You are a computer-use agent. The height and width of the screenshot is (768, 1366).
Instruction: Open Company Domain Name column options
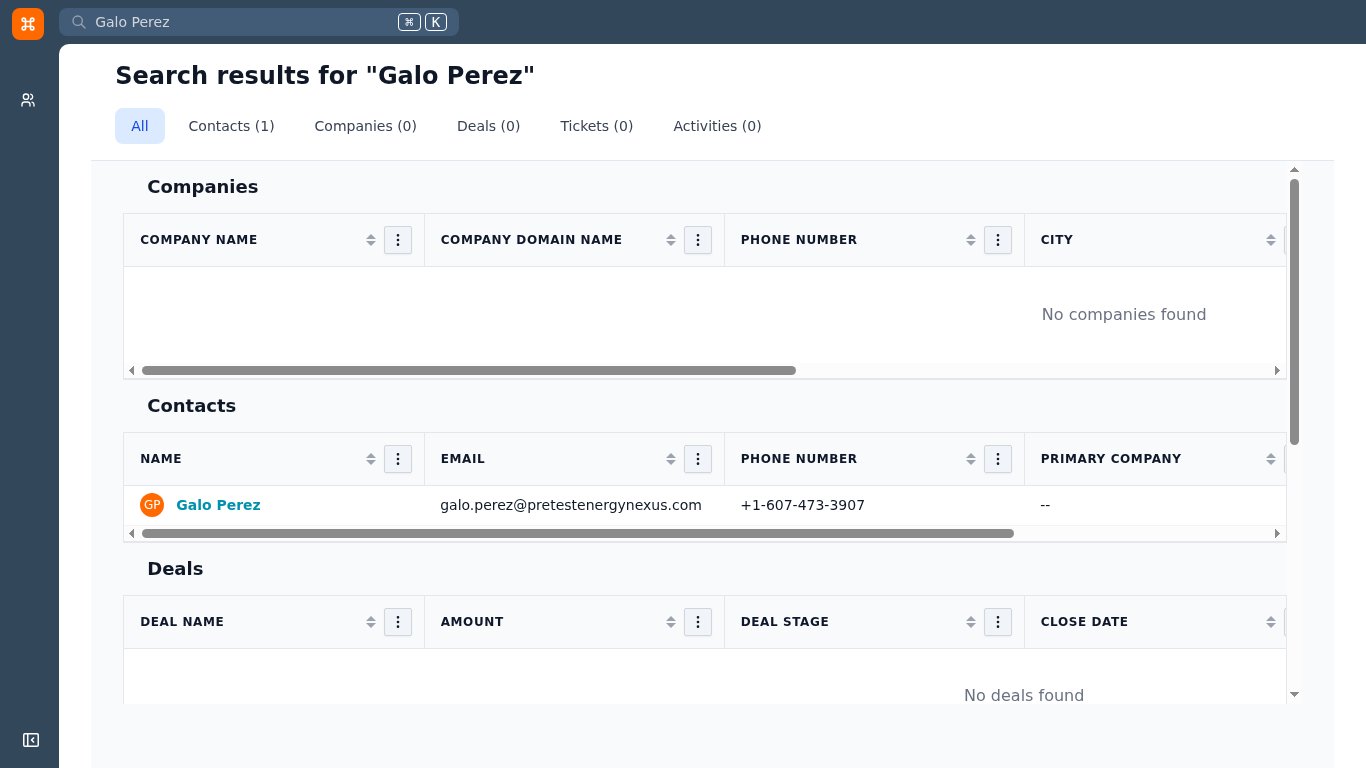pos(698,240)
